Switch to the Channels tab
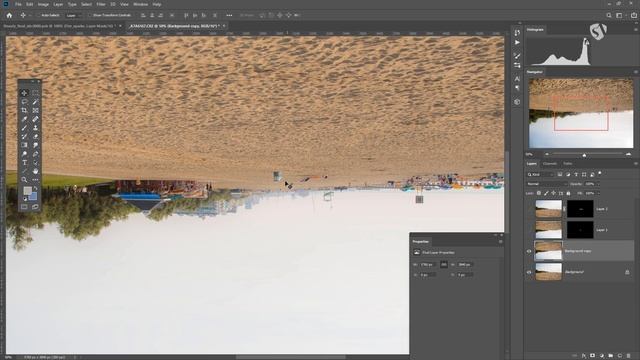Viewport: 640px width, 360px height. click(550, 164)
